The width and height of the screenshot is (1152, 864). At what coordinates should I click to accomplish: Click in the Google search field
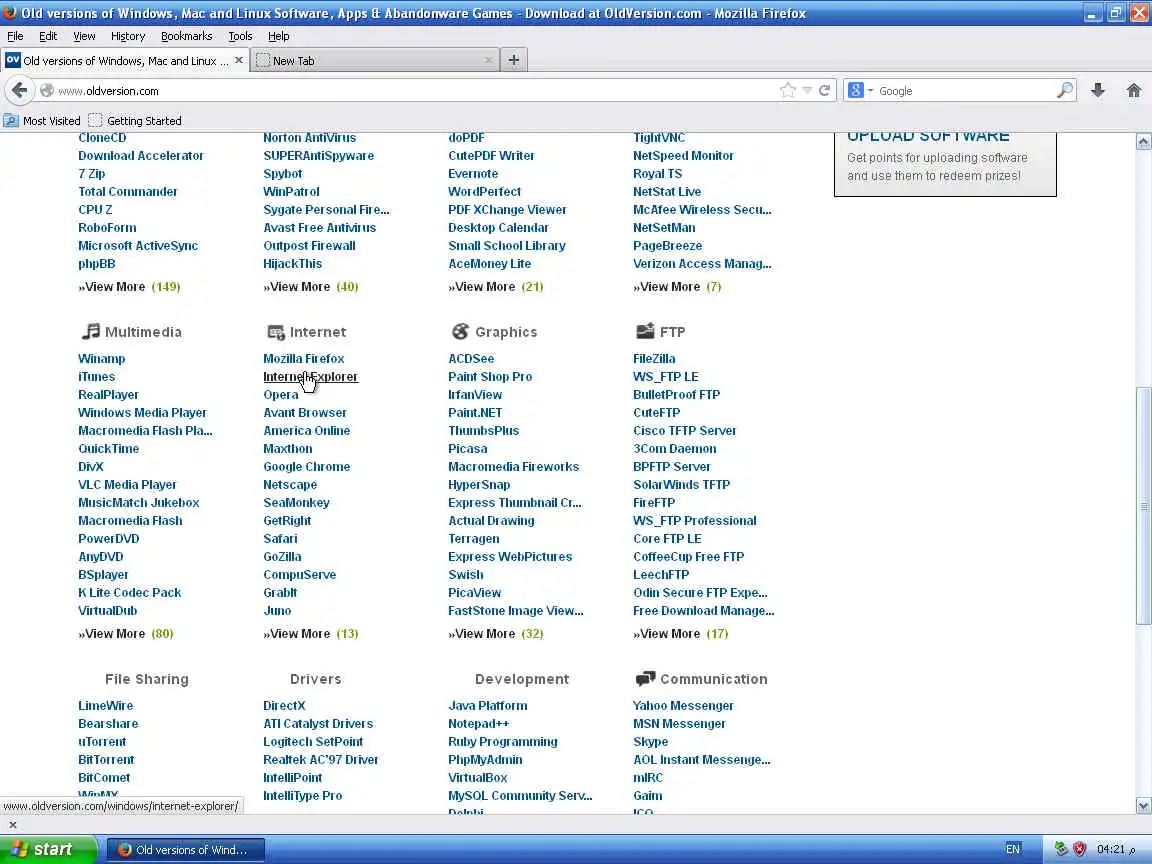pos(964,90)
